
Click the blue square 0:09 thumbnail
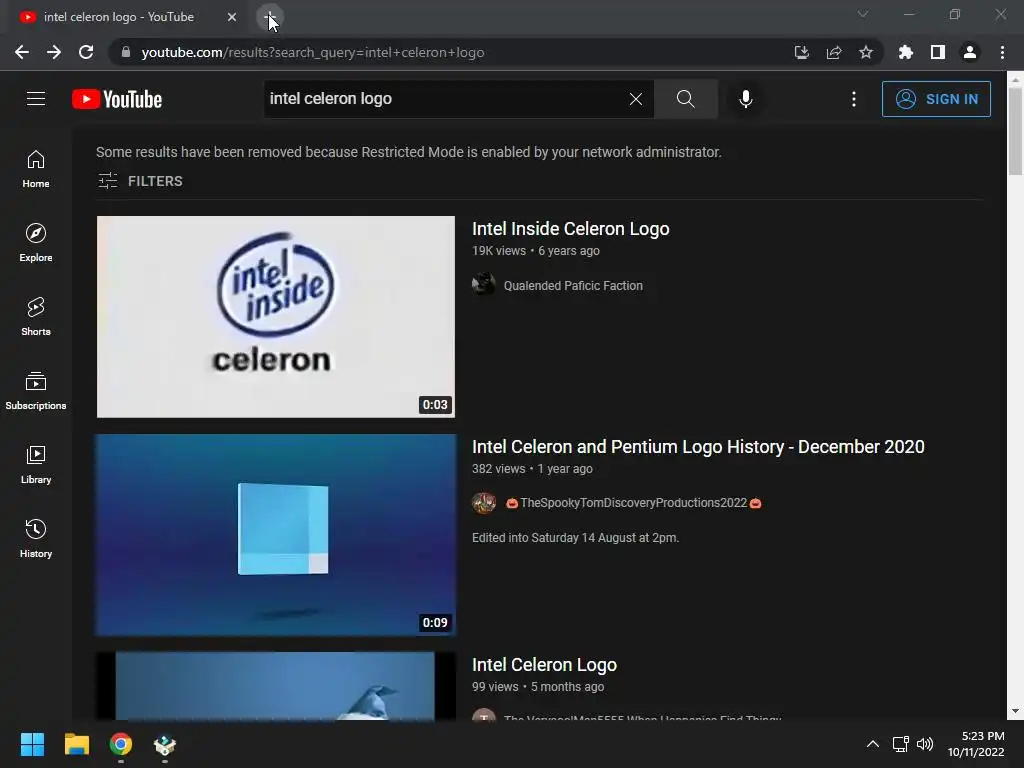click(x=276, y=535)
